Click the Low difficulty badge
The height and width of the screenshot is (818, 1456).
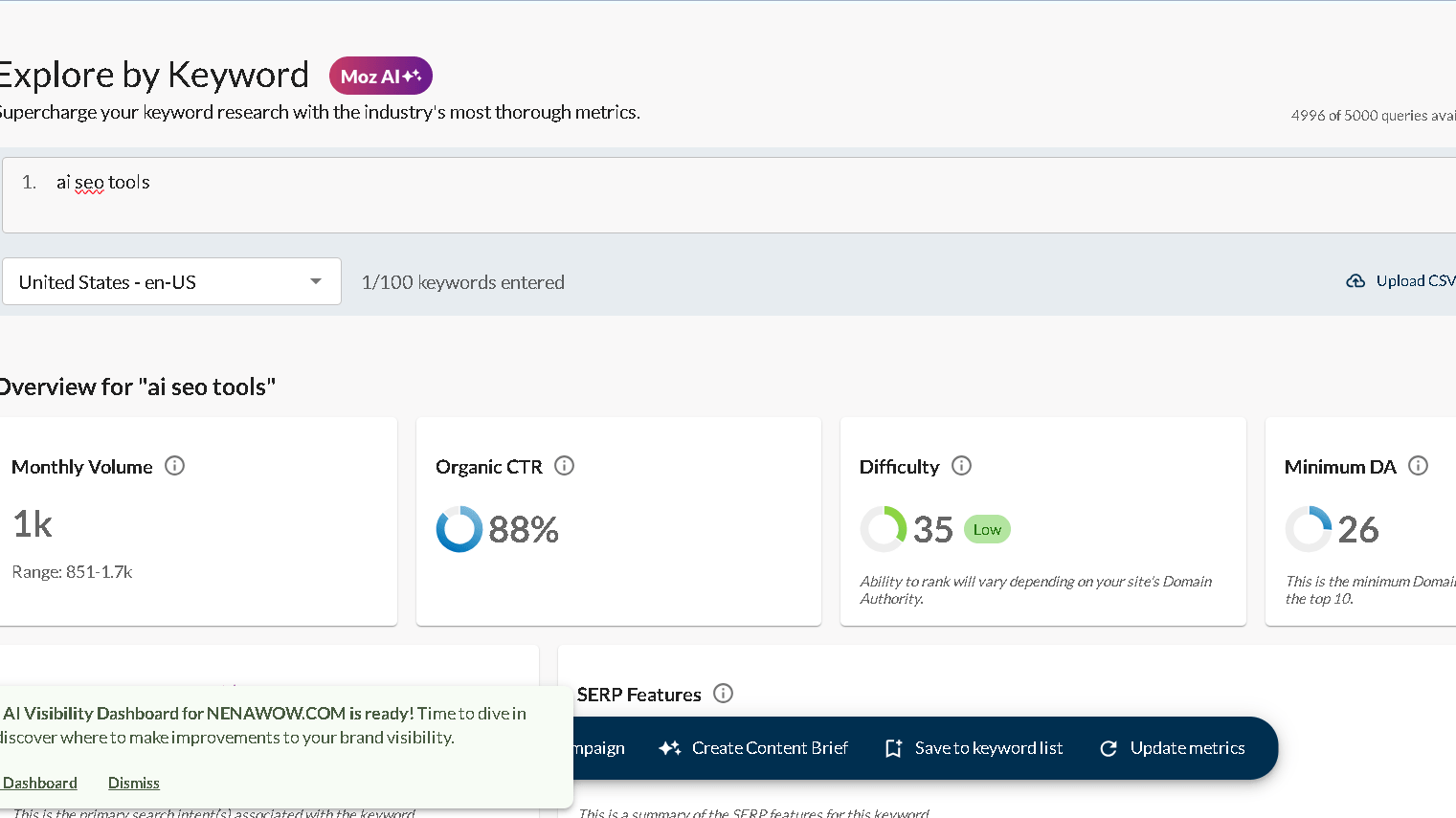tap(987, 529)
